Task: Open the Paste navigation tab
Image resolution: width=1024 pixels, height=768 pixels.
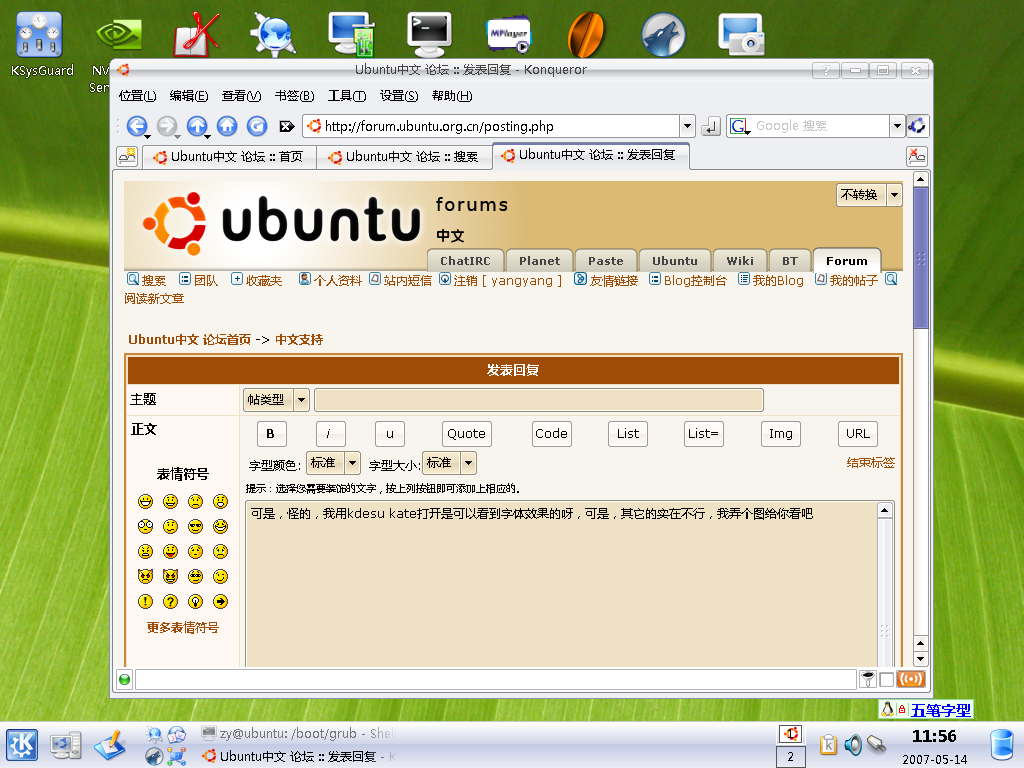Action: pos(605,261)
